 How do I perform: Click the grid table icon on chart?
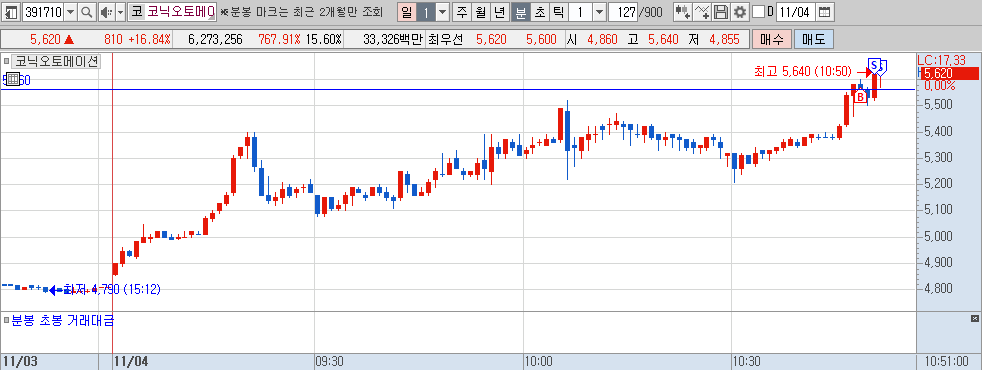12,80
